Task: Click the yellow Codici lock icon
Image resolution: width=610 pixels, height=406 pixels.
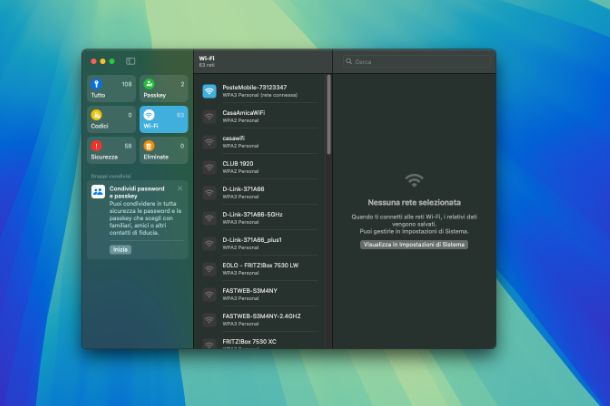Action: (96, 115)
